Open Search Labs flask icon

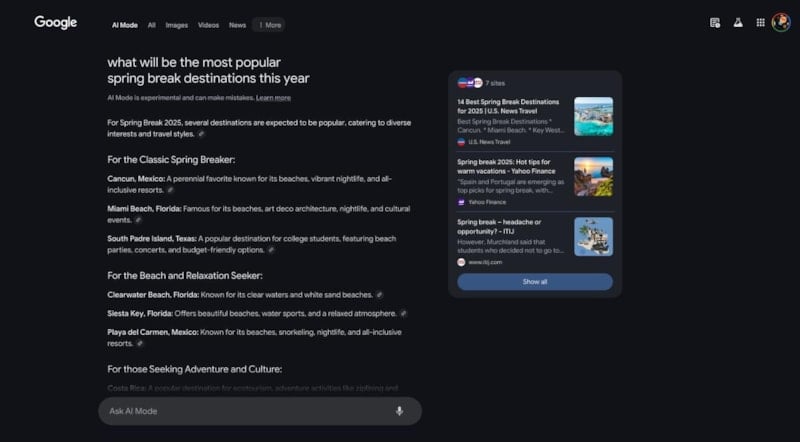[x=738, y=23]
